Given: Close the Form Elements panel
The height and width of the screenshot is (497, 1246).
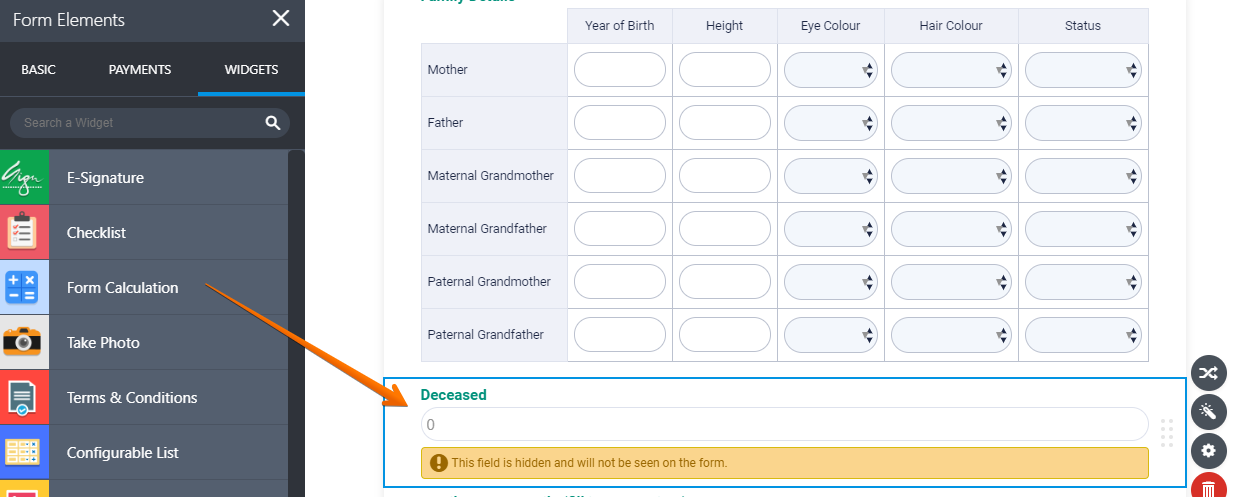Looking at the screenshot, I should [x=281, y=19].
